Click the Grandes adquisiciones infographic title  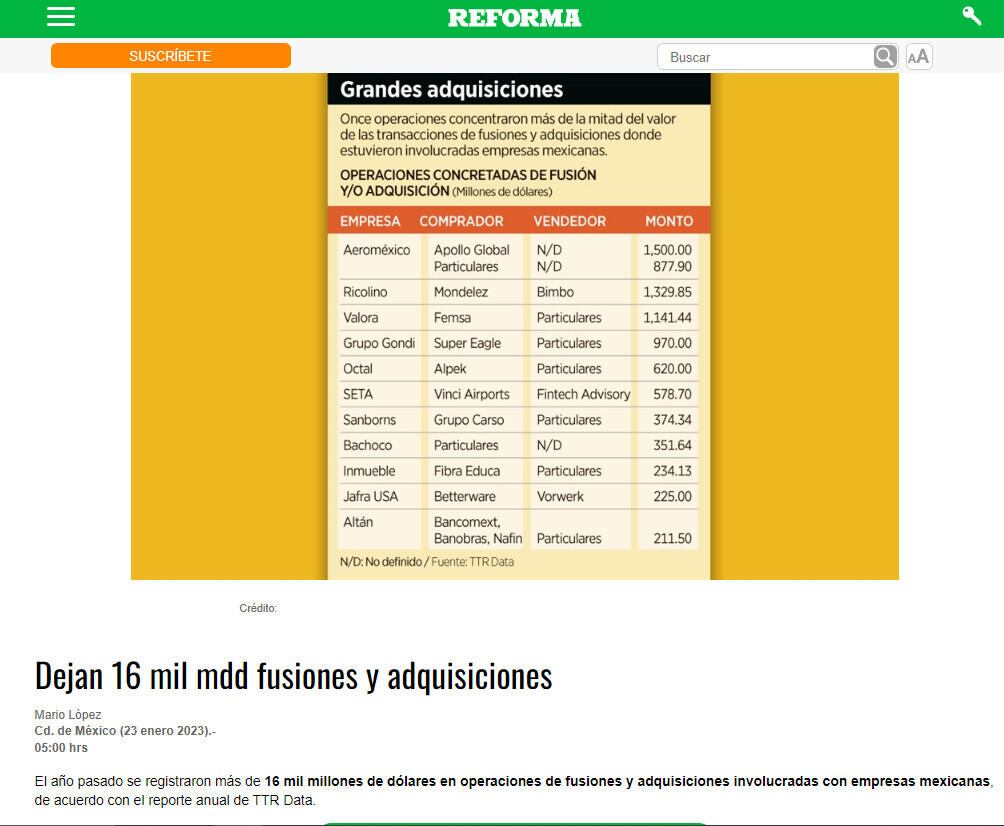[x=451, y=90]
